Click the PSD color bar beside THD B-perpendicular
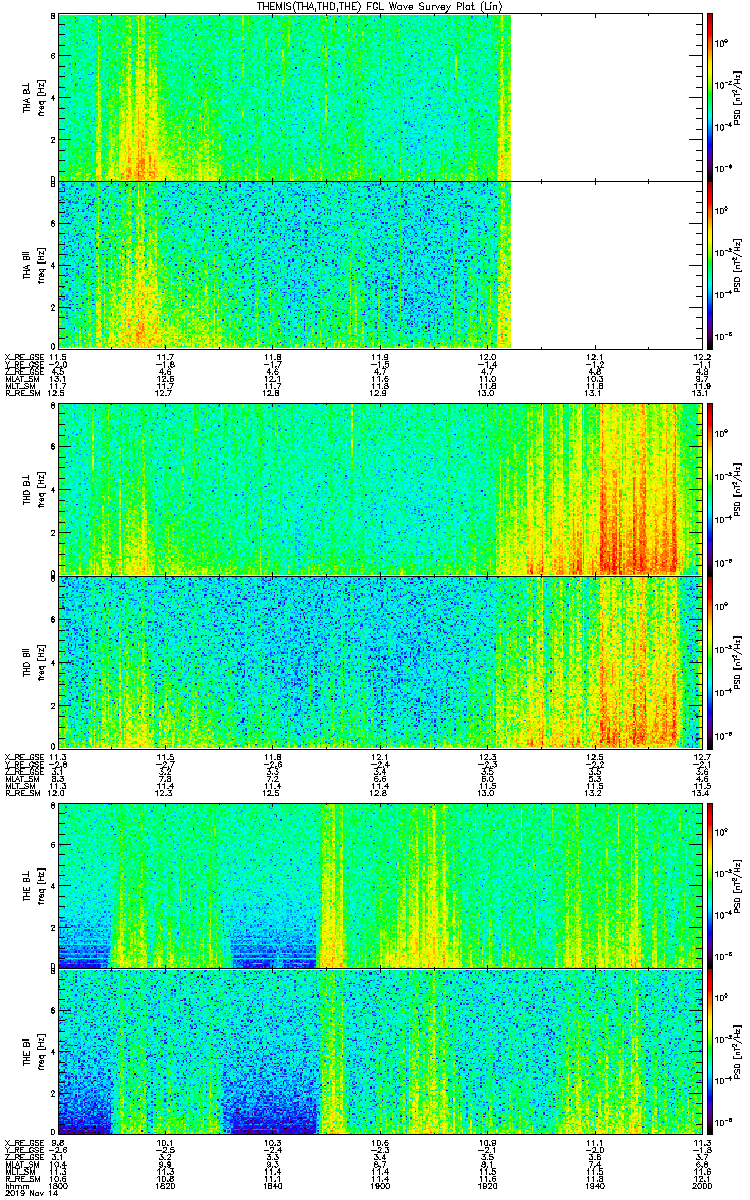Screen dimensions: 750x1200 tap(710, 489)
